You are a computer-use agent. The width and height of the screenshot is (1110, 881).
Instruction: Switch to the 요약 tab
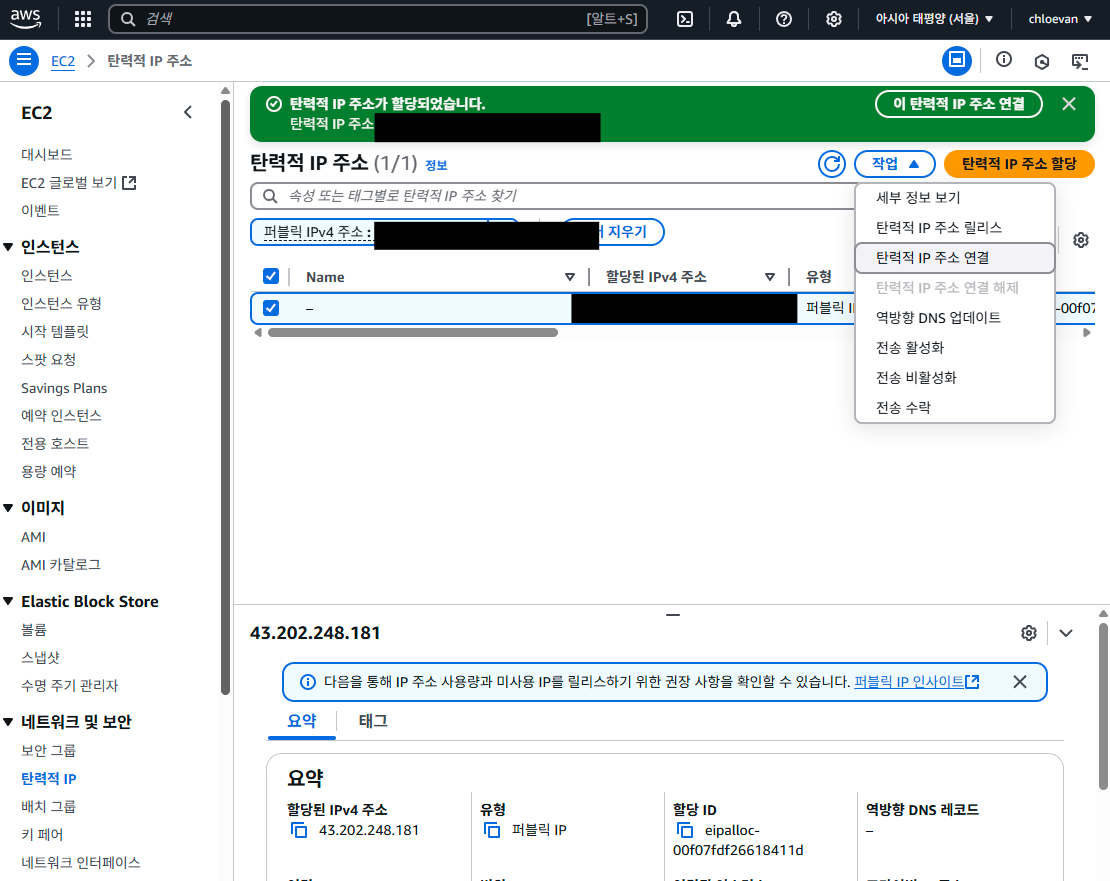tap(302, 721)
